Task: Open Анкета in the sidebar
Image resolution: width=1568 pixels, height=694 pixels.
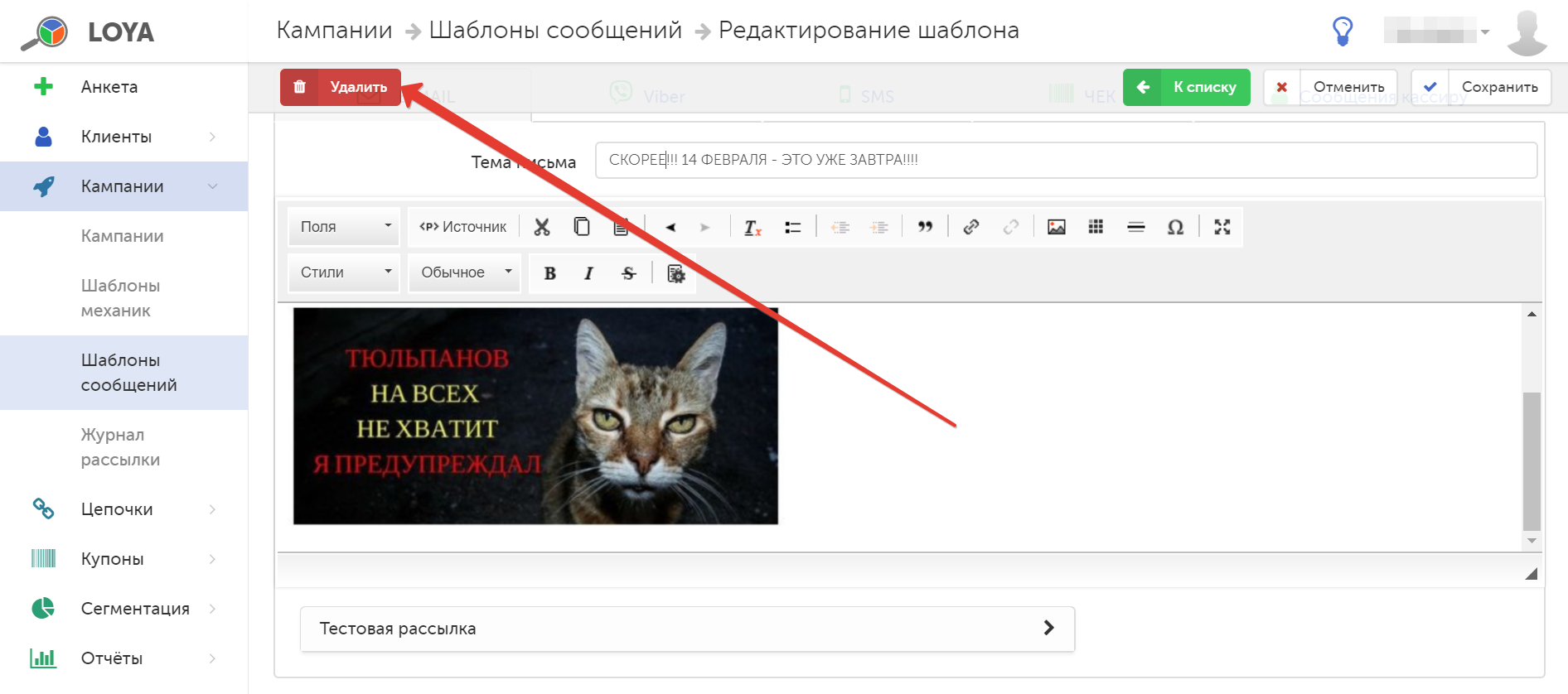Action: click(x=109, y=87)
